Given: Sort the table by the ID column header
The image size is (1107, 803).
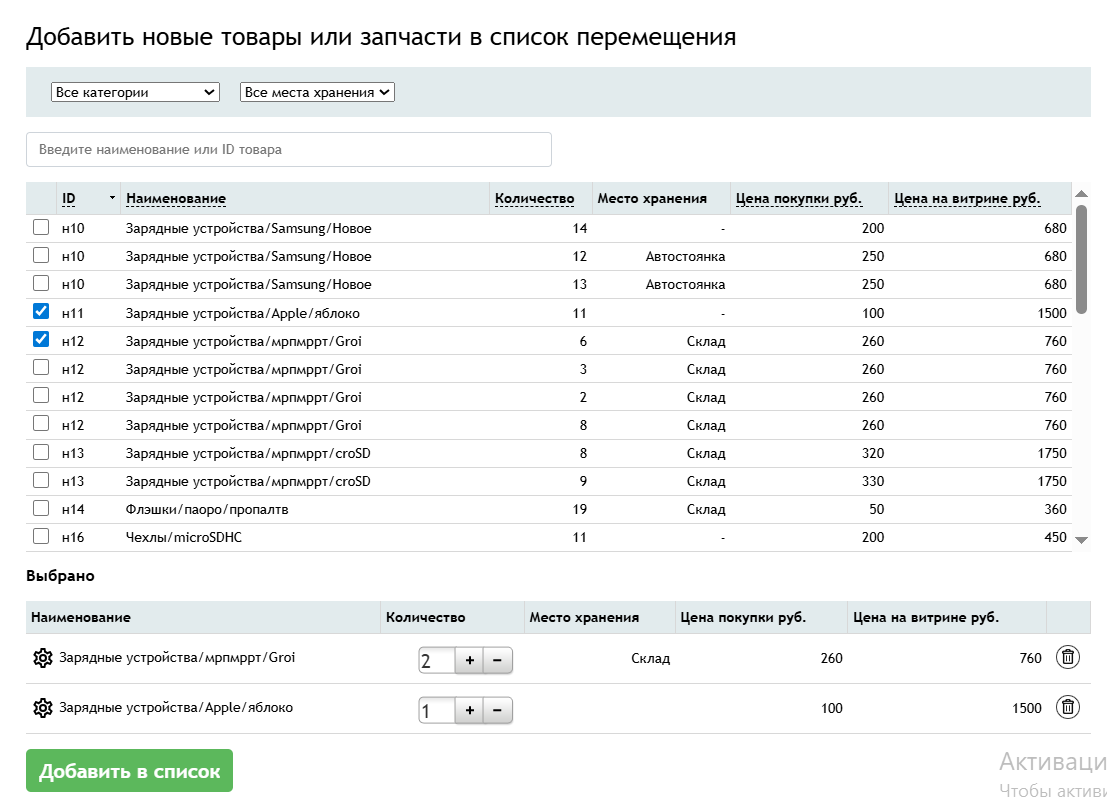Looking at the screenshot, I should (68, 198).
